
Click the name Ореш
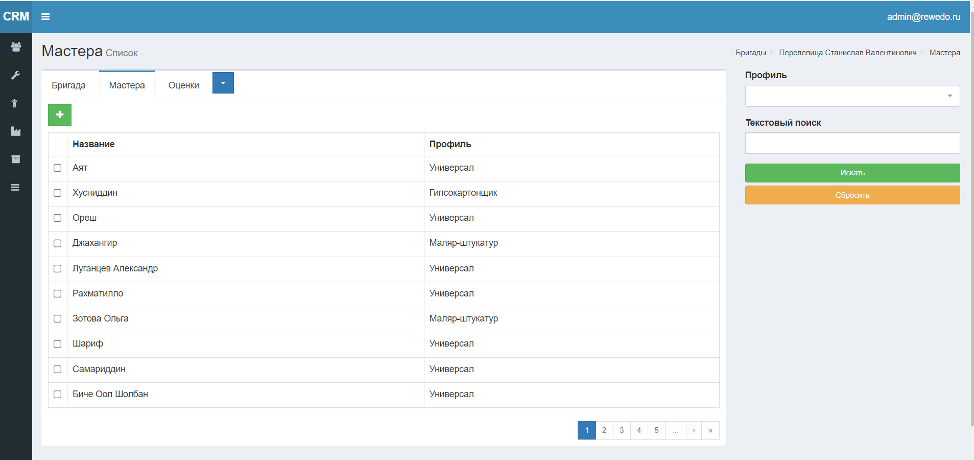(84, 218)
